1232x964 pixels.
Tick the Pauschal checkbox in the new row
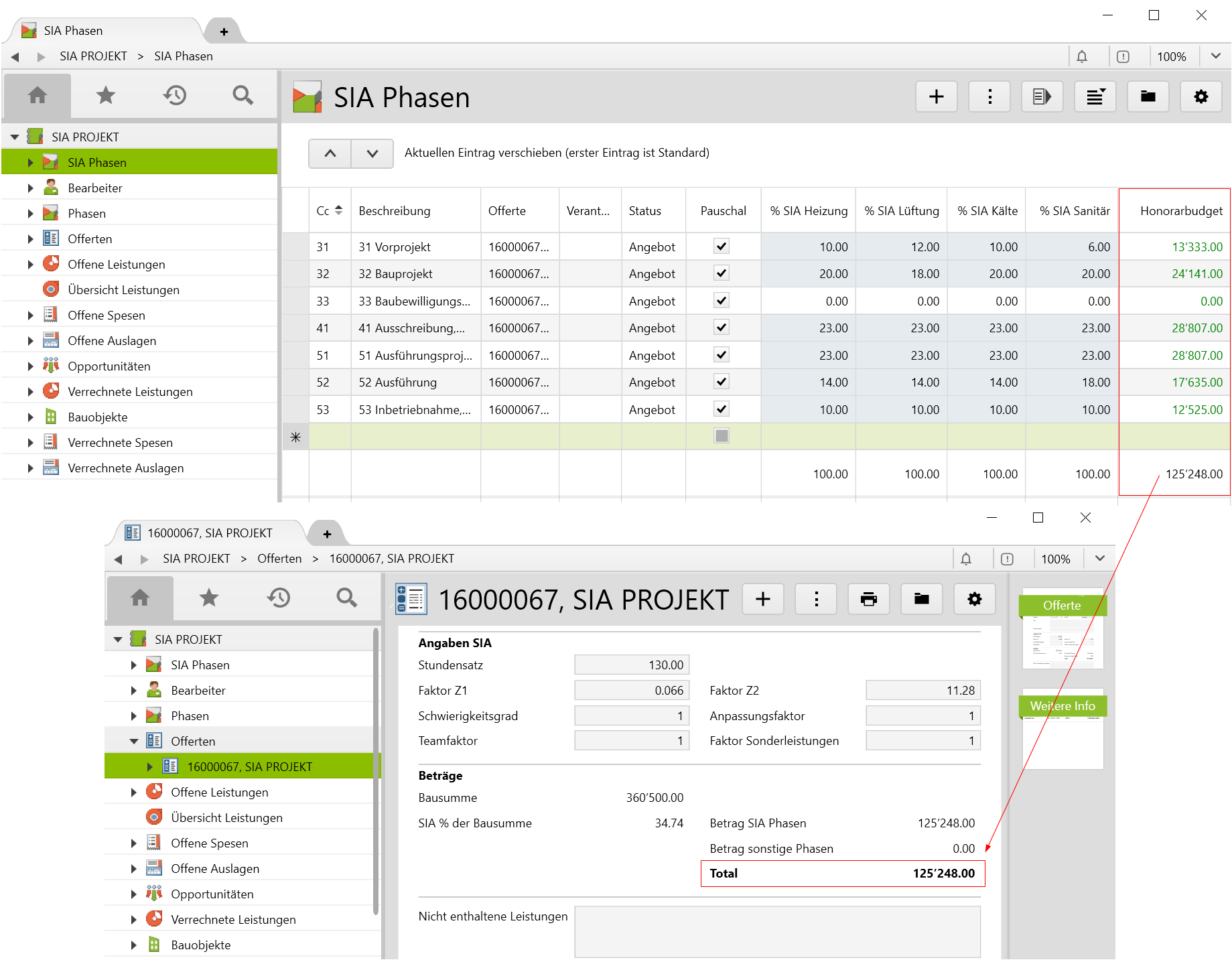(721, 436)
